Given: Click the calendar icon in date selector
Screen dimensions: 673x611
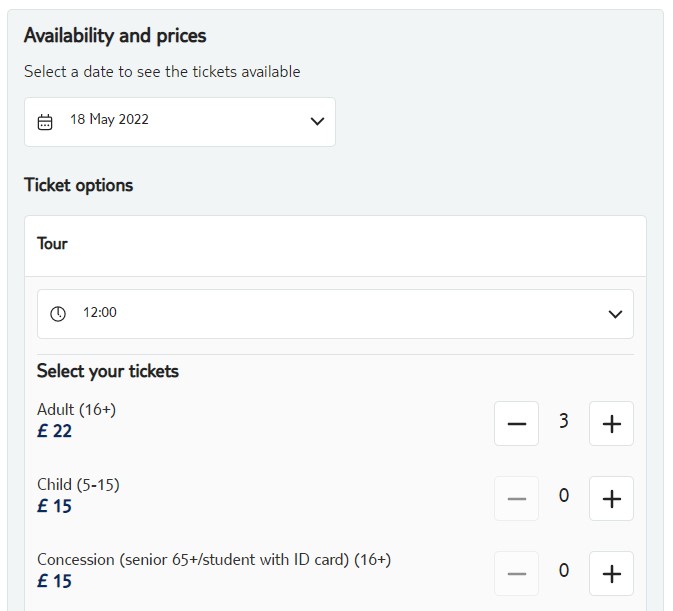Looking at the screenshot, I should tap(45, 122).
